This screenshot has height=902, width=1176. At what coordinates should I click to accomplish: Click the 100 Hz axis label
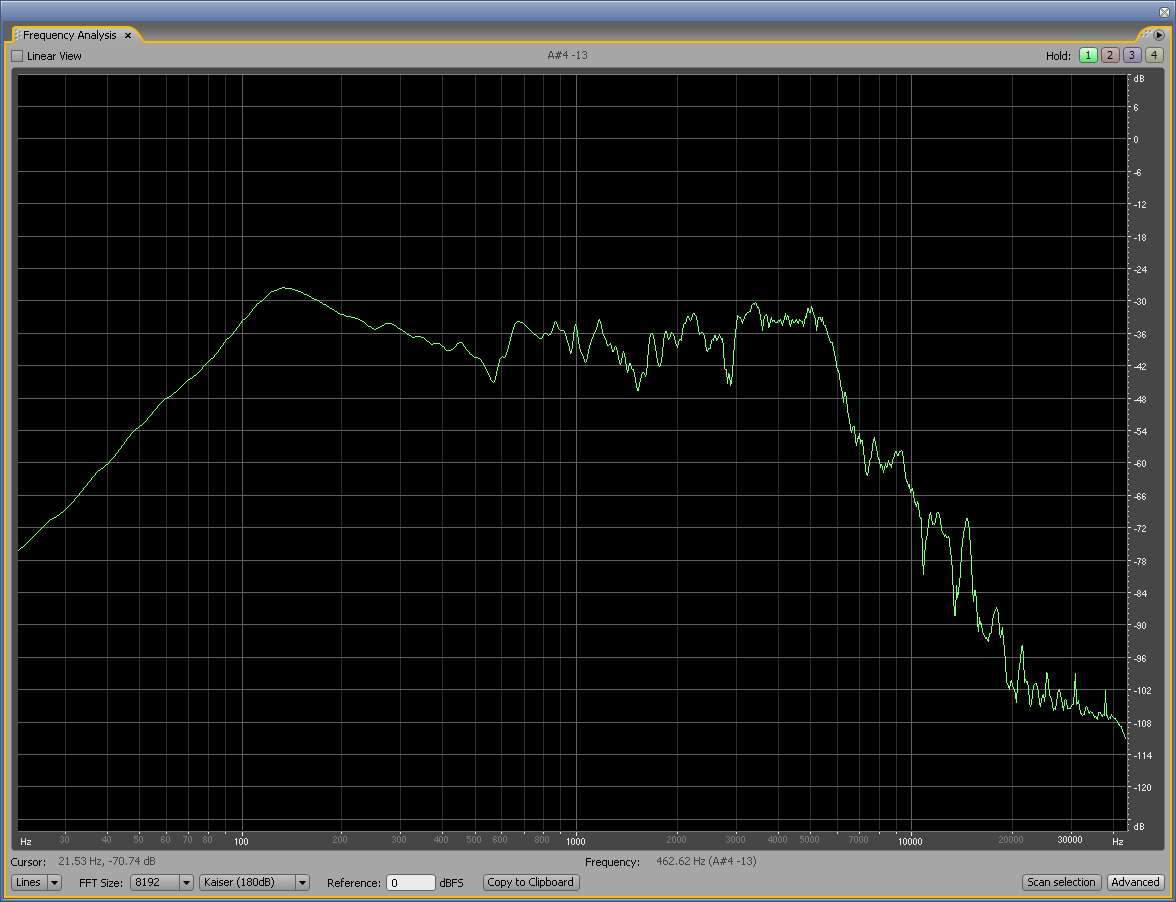[242, 842]
